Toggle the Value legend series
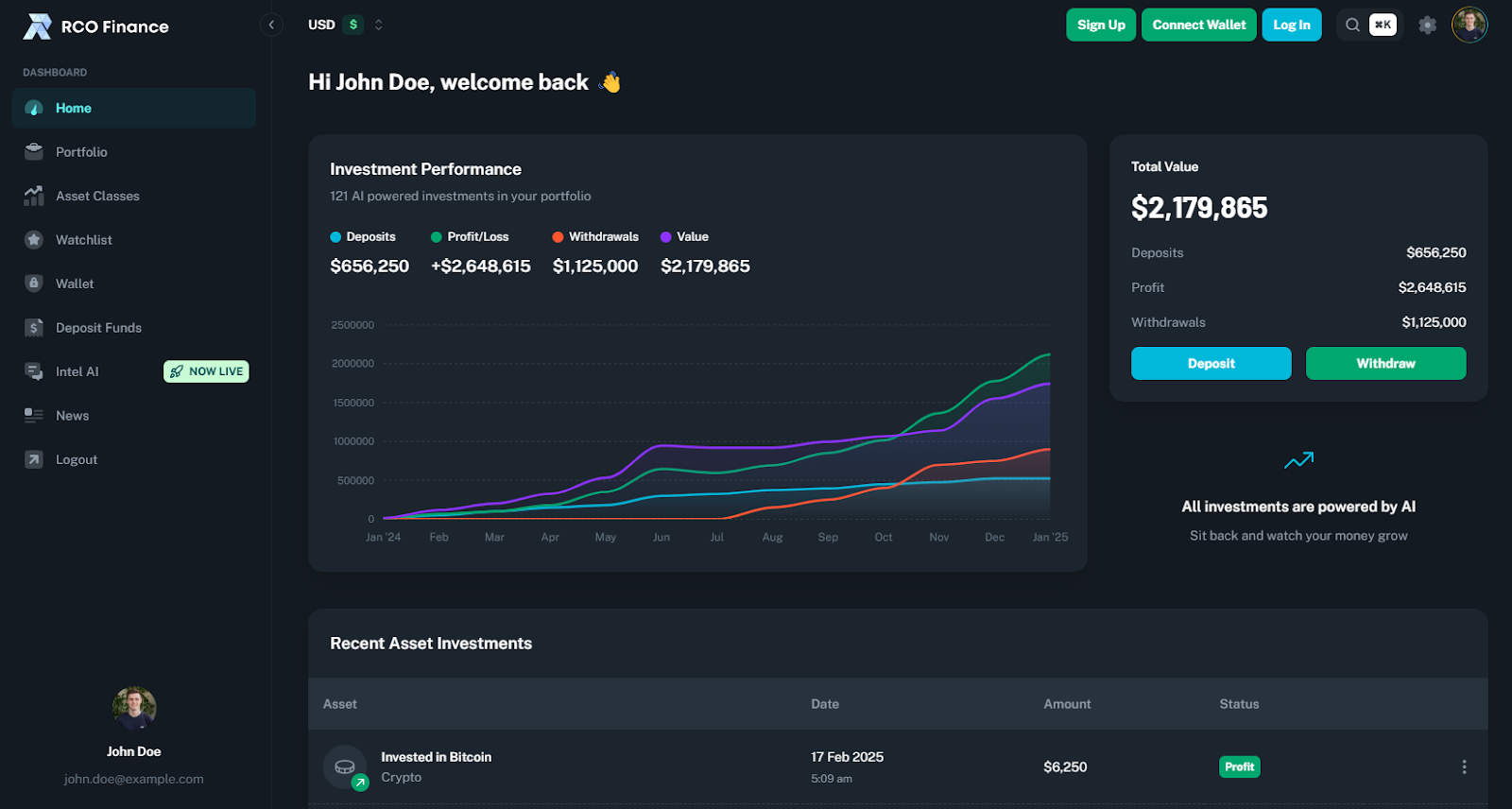The width and height of the screenshot is (1512, 809). point(684,237)
